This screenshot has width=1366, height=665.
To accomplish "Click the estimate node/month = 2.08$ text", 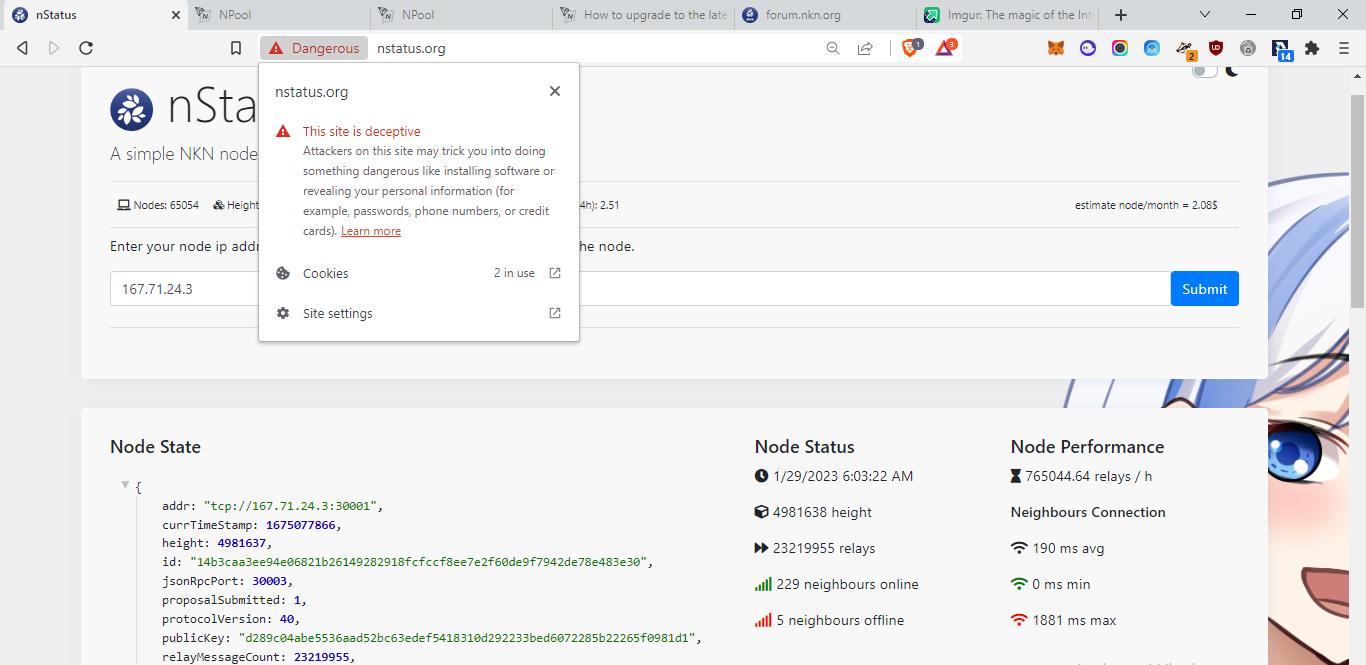I will point(1146,205).
